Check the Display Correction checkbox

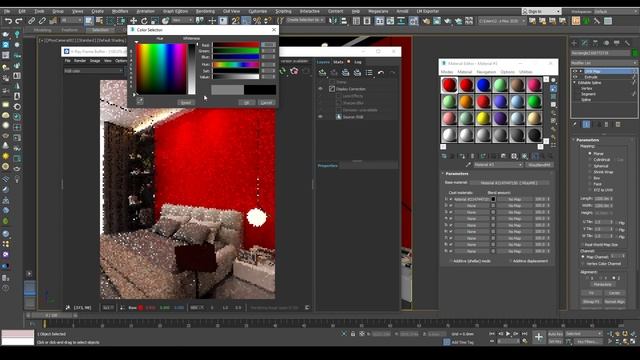tap(332, 89)
